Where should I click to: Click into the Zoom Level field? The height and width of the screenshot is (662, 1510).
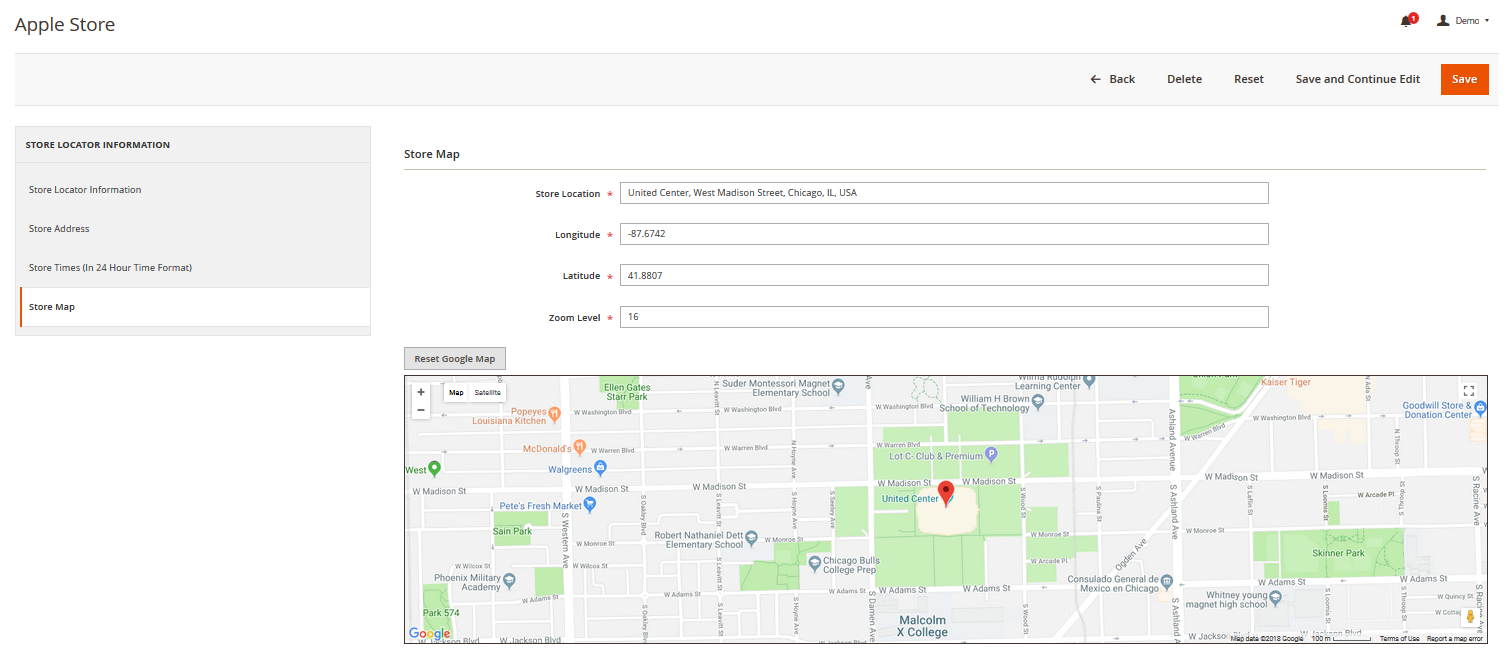943,317
